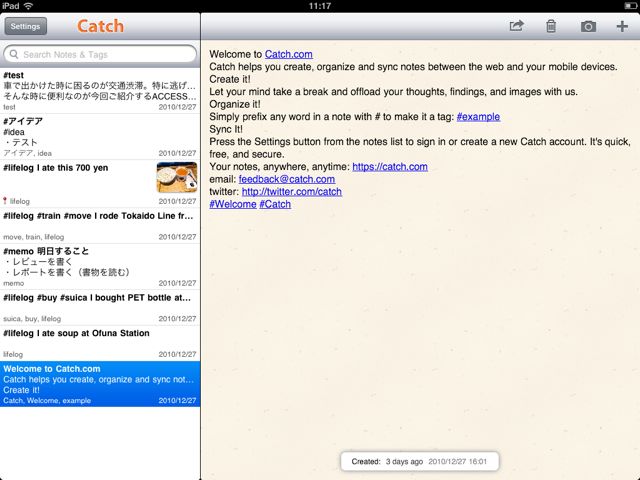The width and height of the screenshot is (640, 480).
Task: Tap 'move, train, lifelog' tags text
Action: tap(33, 237)
